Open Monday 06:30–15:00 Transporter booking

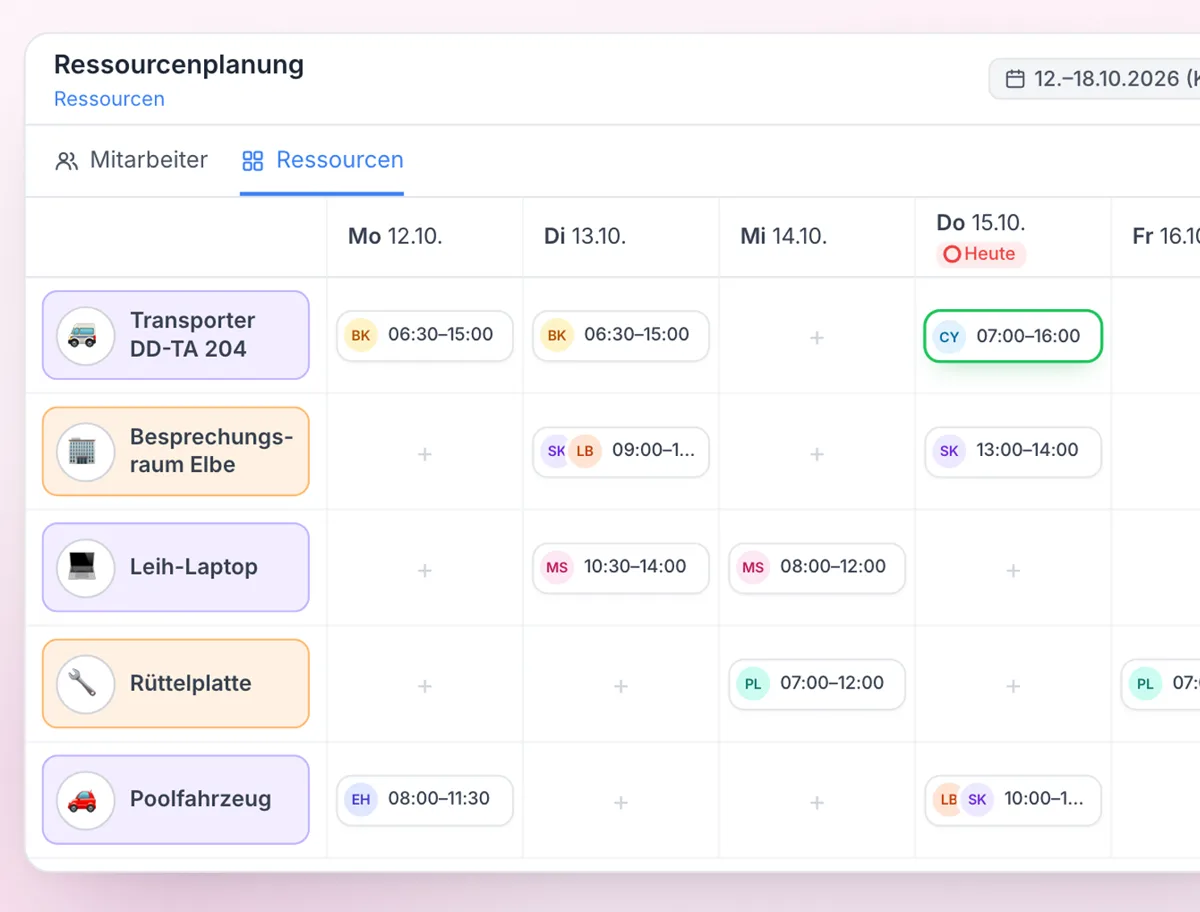[425, 335]
